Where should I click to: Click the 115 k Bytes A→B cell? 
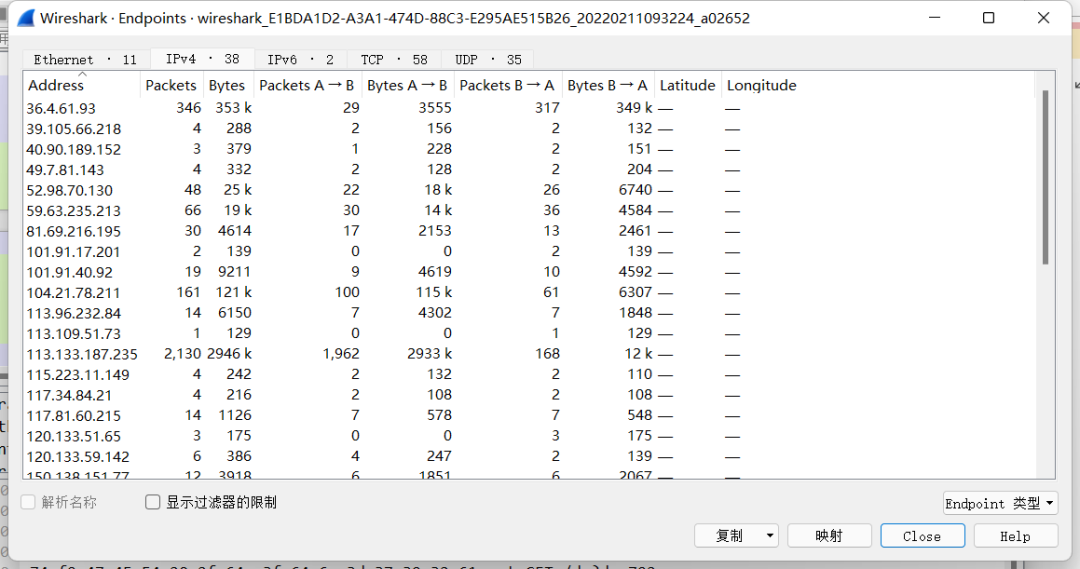[434, 293]
